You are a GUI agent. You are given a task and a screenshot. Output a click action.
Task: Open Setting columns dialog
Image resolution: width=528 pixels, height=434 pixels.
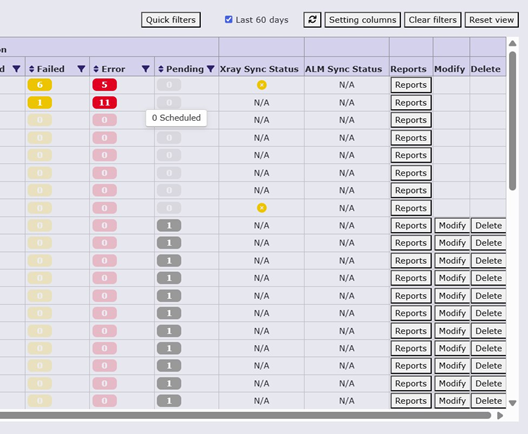point(363,20)
